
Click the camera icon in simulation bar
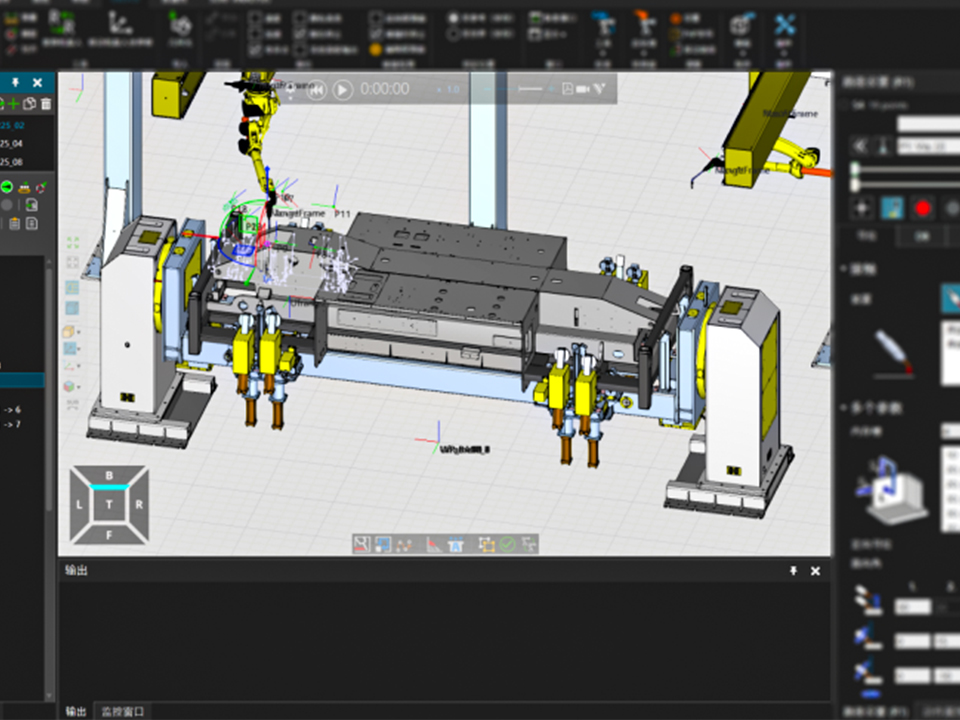coord(582,89)
